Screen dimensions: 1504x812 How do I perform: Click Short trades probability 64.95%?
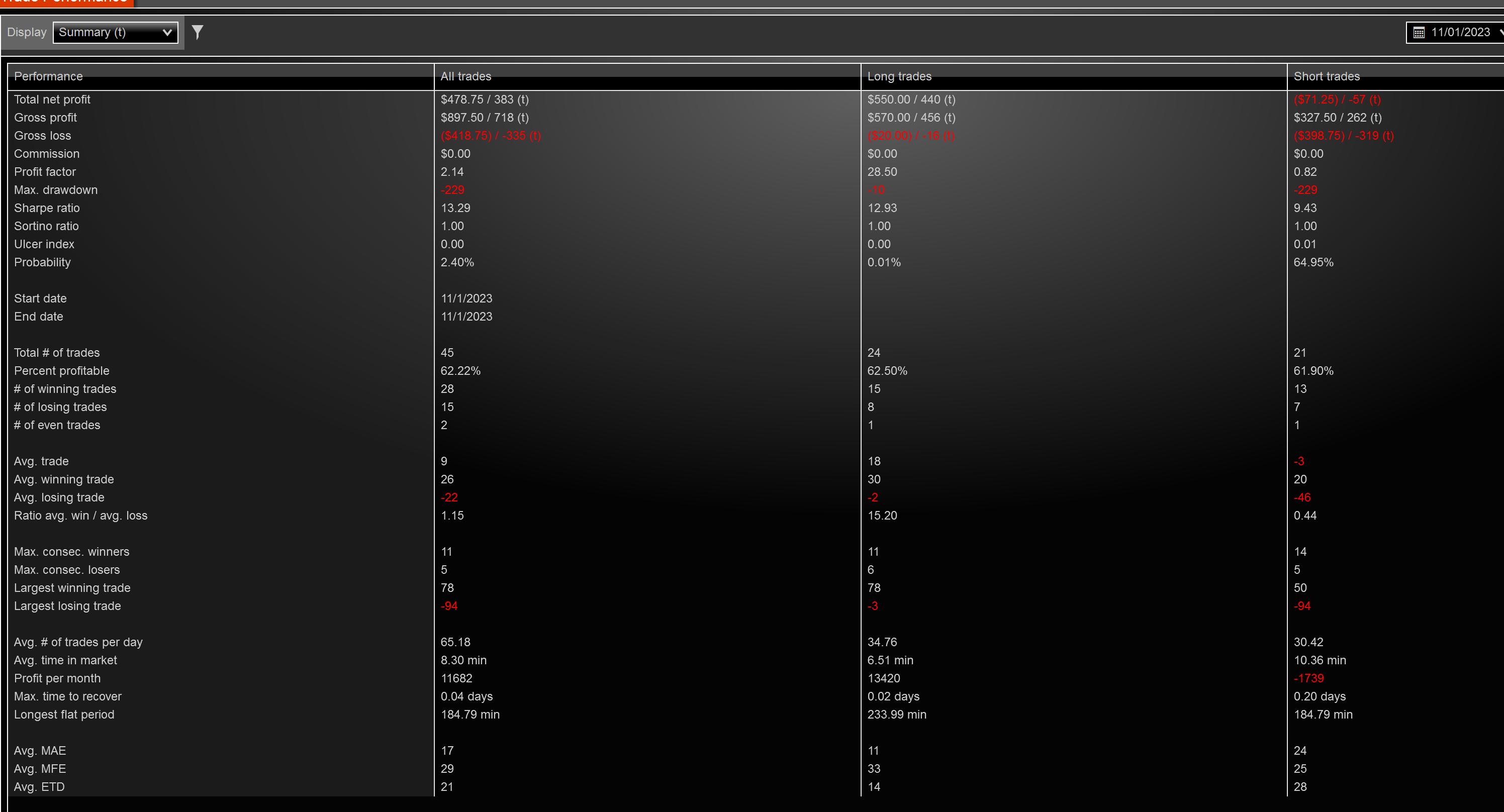(1313, 262)
